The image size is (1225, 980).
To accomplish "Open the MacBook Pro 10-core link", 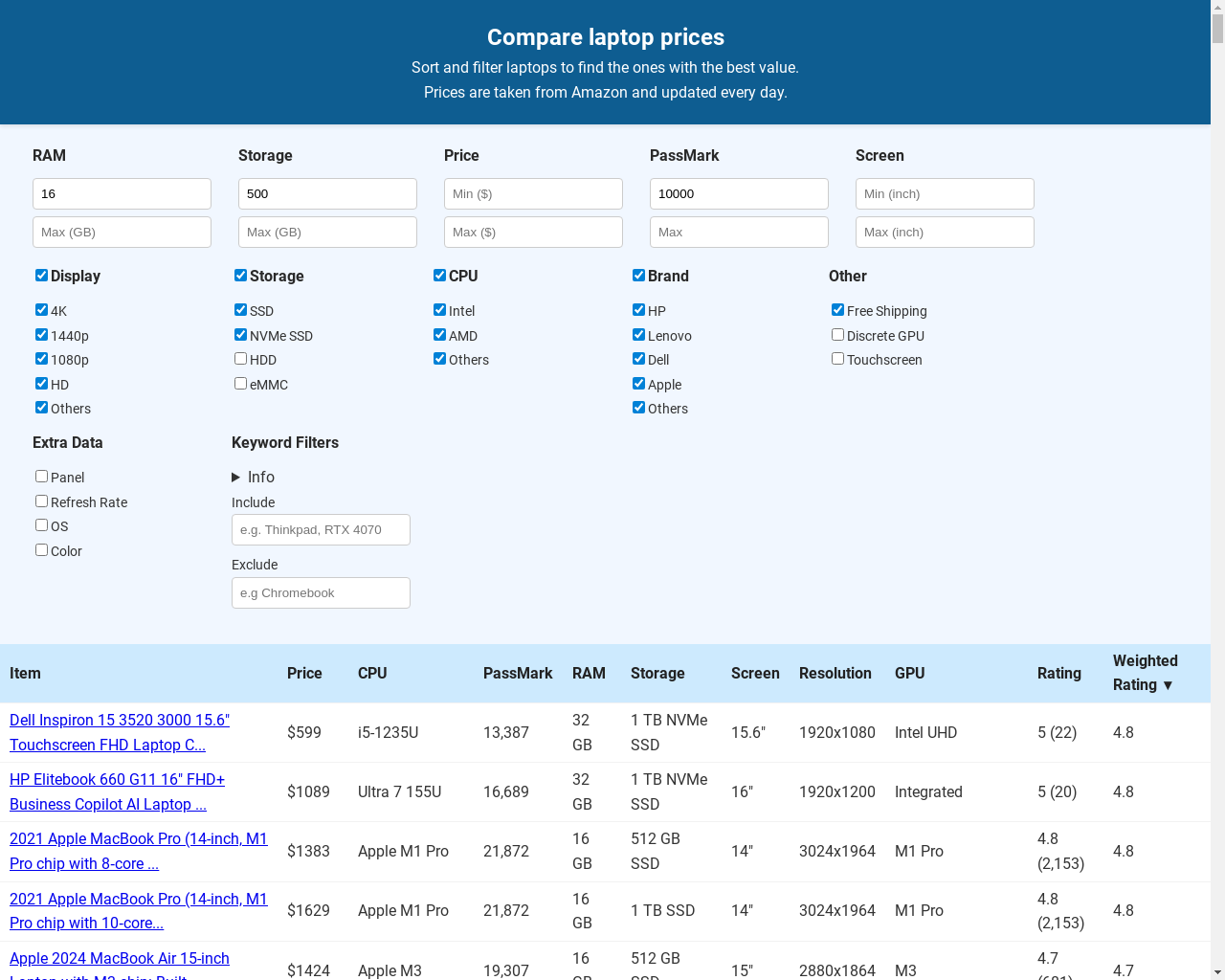I will click(x=139, y=910).
